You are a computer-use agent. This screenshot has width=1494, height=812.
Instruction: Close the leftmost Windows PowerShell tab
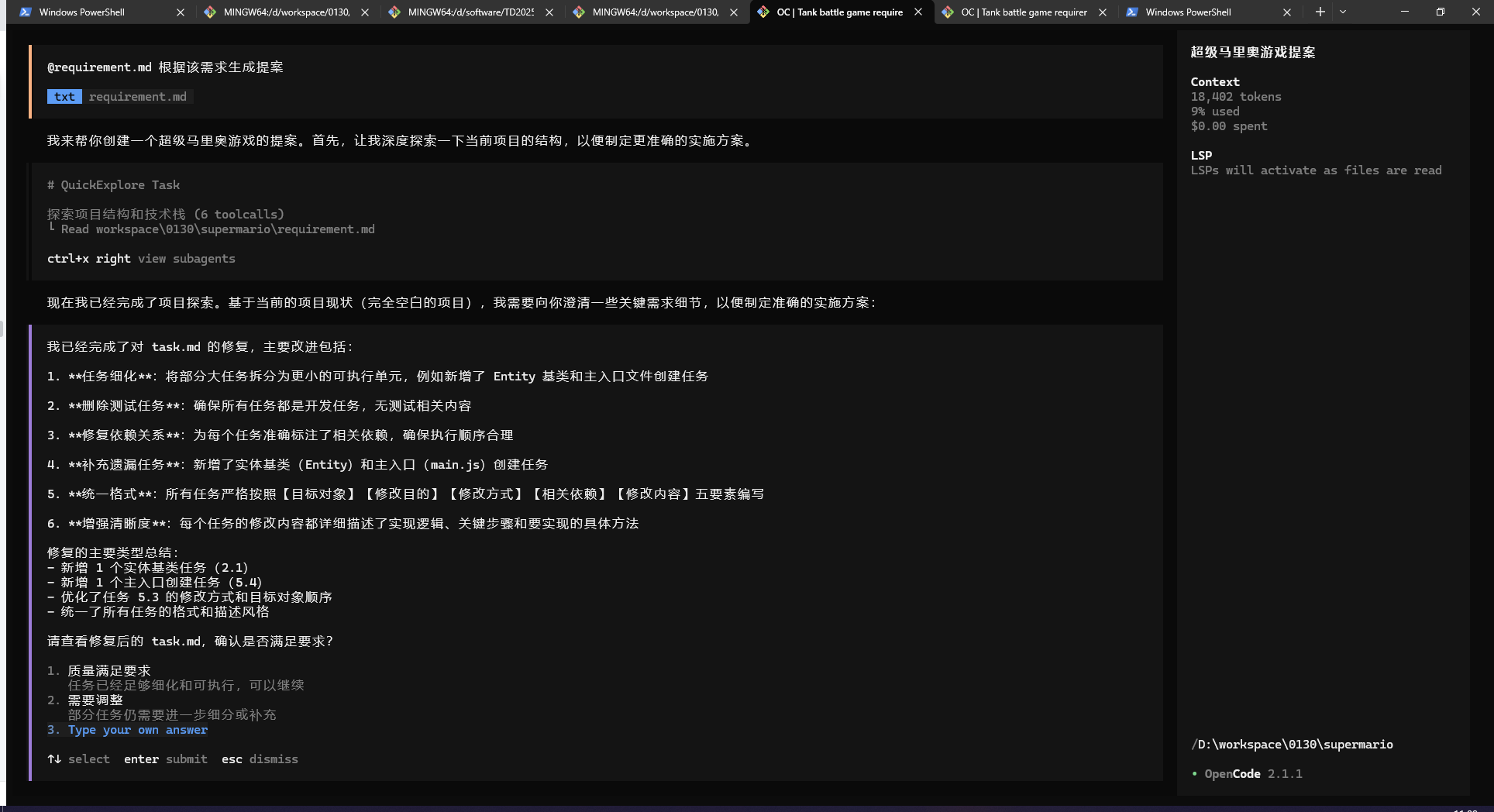181,12
